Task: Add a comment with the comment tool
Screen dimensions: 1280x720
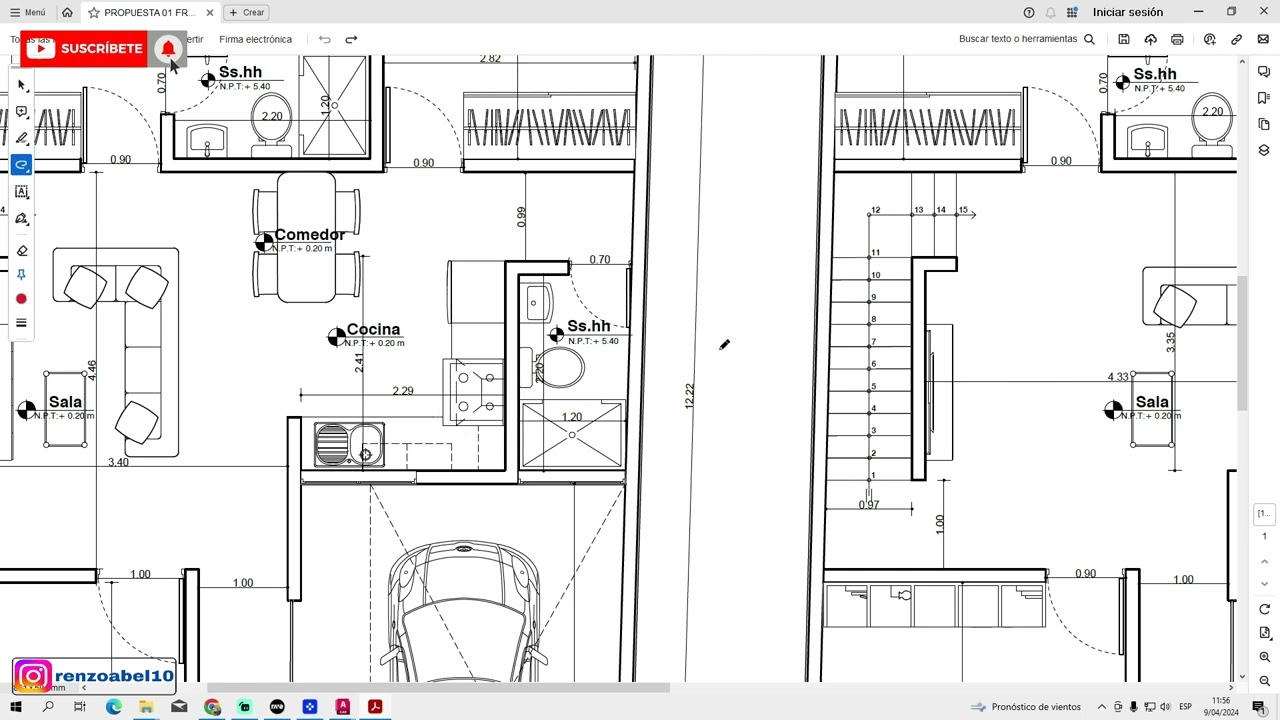Action: point(21,112)
